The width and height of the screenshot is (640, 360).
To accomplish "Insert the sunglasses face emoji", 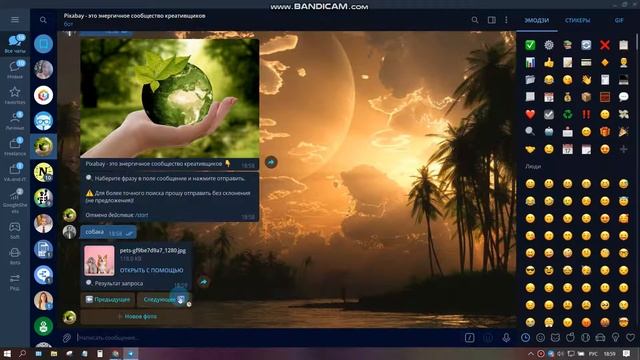I will pos(530,270).
